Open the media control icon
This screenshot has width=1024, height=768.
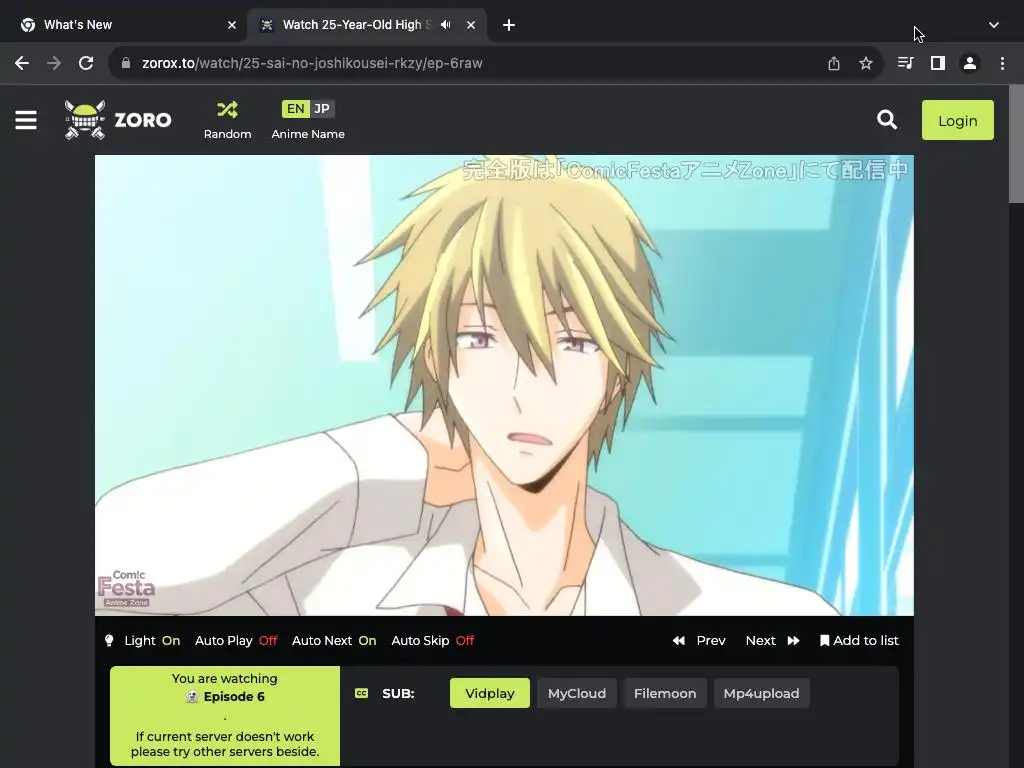905,63
